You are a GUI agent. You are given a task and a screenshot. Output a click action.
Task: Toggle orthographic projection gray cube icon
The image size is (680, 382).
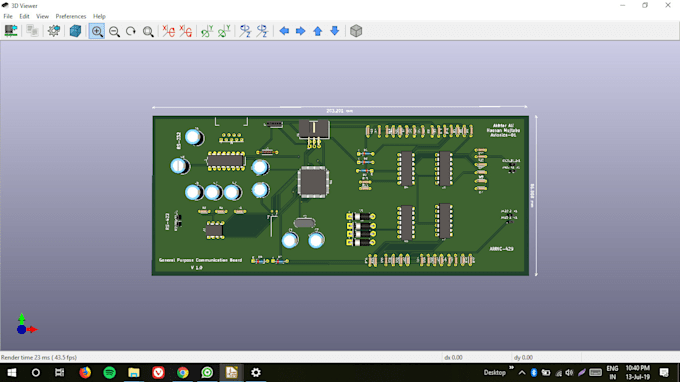tap(356, 31)
